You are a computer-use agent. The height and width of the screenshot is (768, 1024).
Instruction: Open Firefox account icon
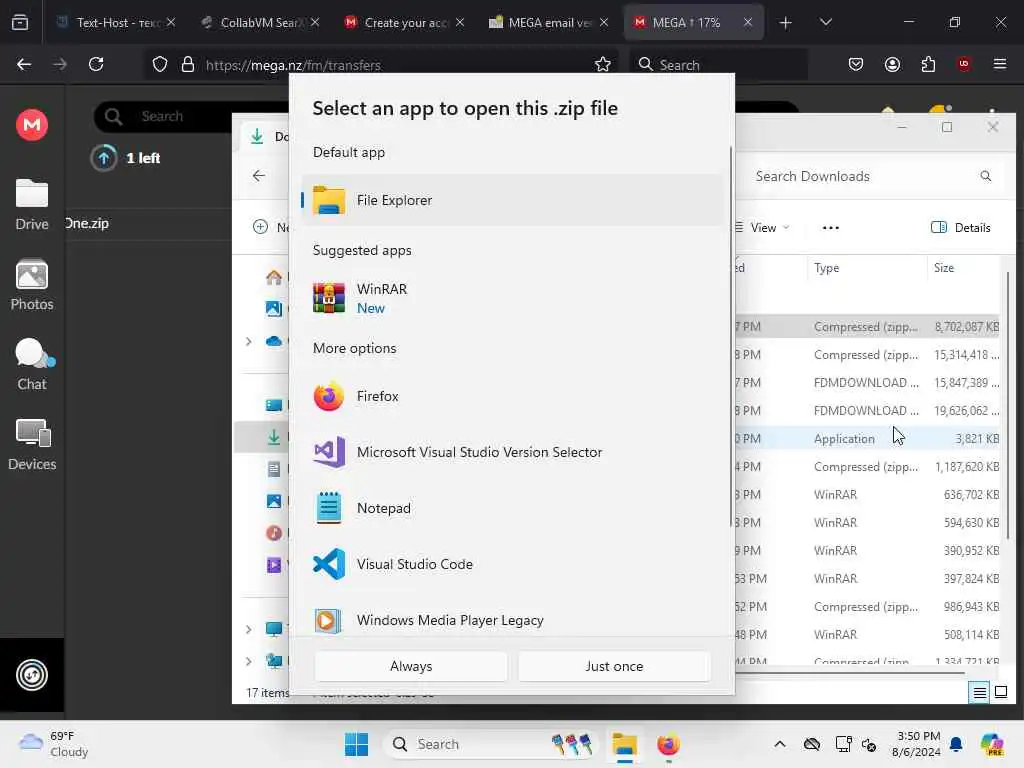892,64
